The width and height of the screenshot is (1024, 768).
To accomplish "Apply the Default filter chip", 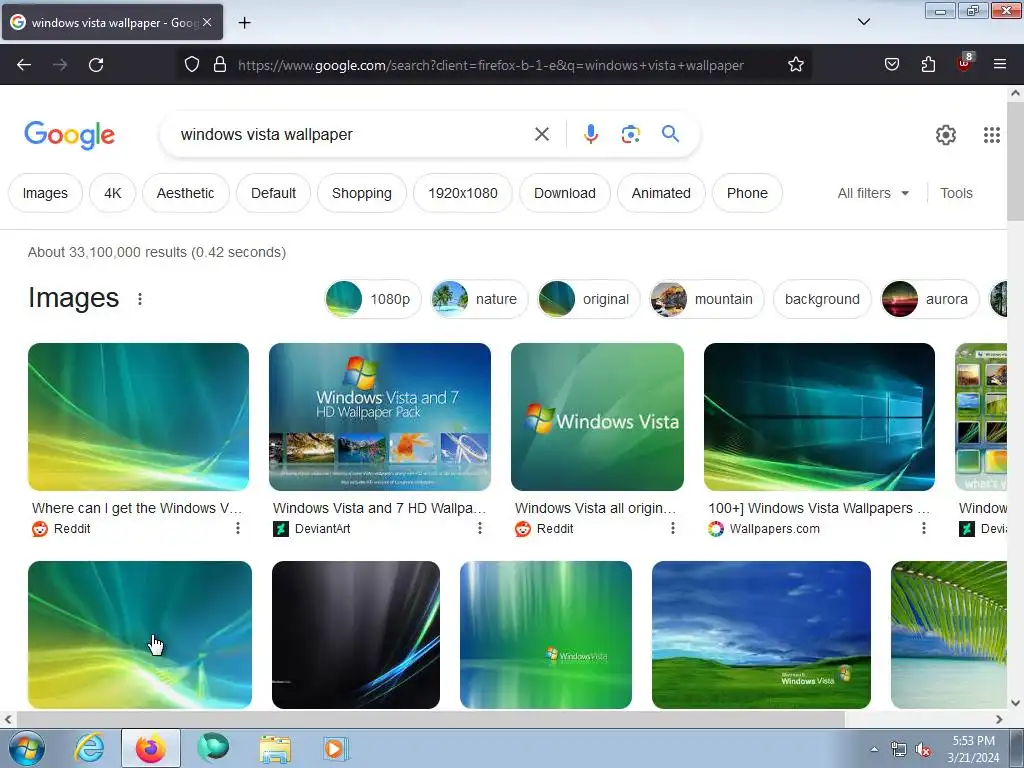I will click(x=273, y=193).
